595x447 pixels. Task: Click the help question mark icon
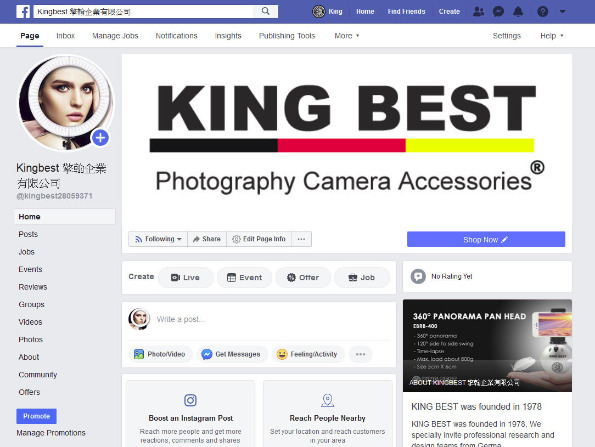point(543,12)
